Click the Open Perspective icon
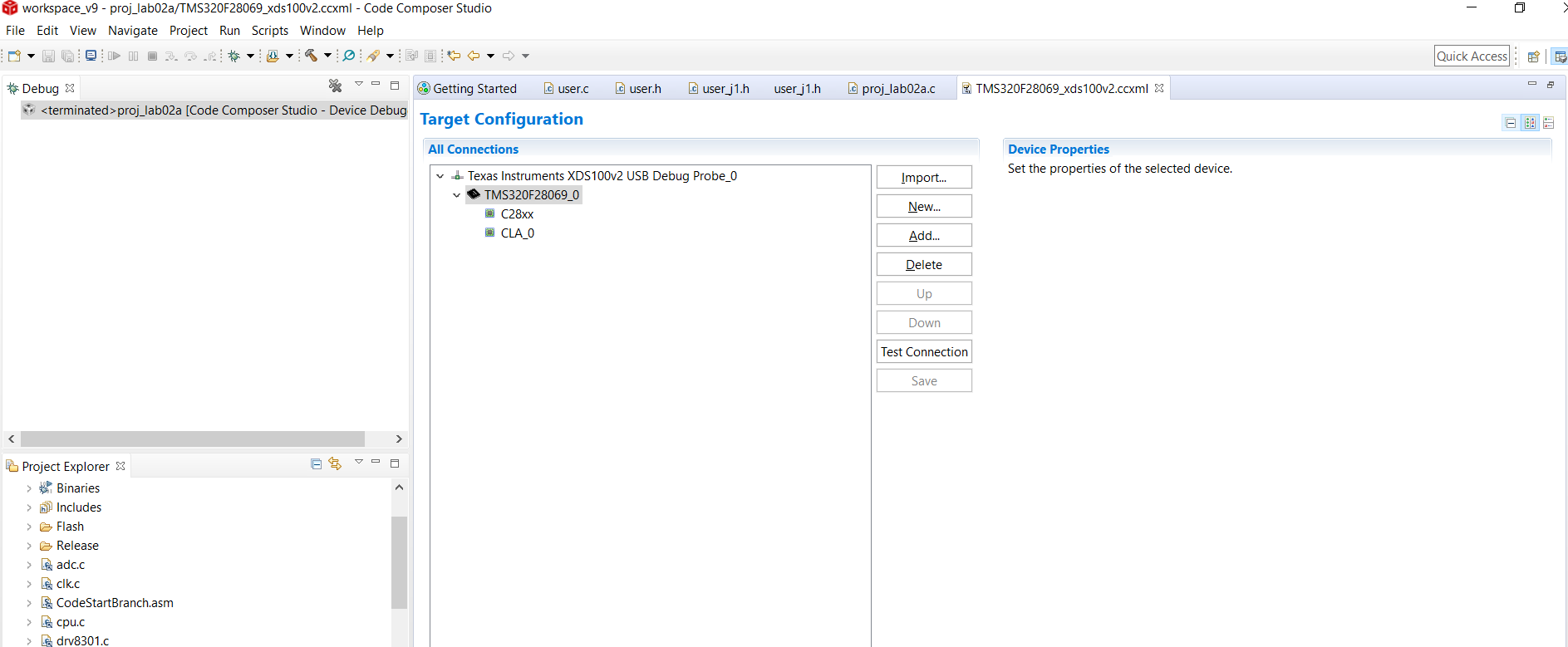The image size is (1568, 647). tap(1534, 56)
